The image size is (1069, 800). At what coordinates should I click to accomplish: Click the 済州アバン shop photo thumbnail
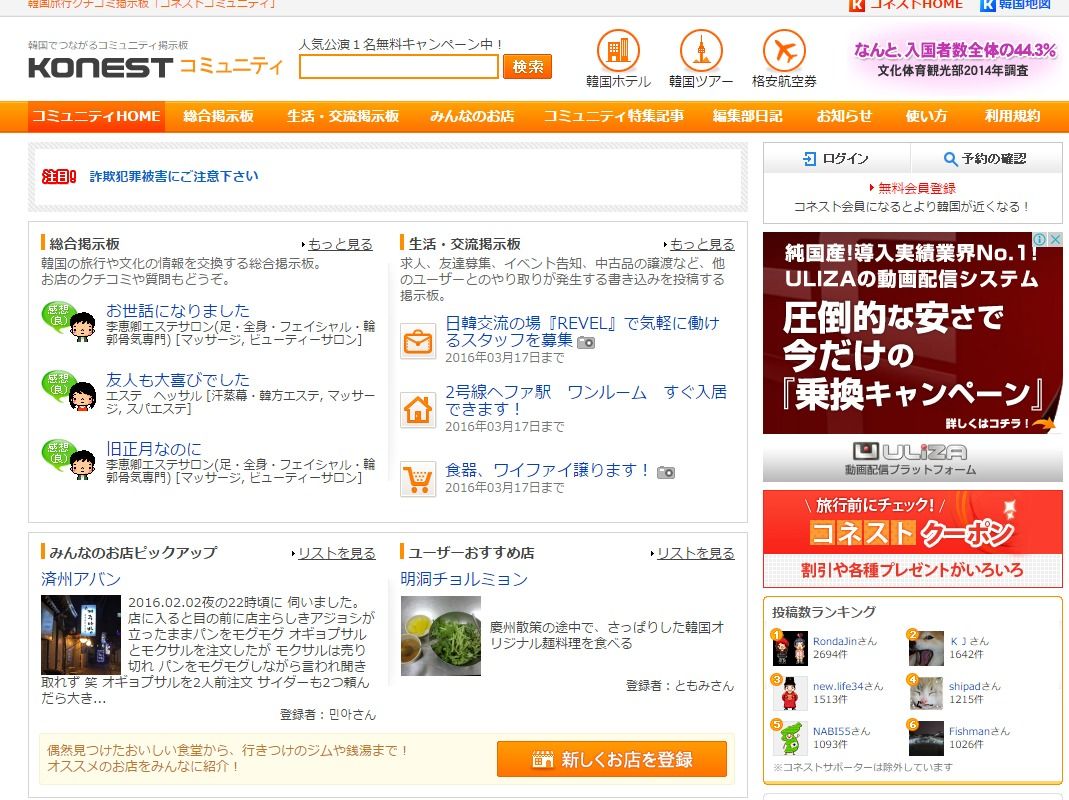(x=80, y=635)
